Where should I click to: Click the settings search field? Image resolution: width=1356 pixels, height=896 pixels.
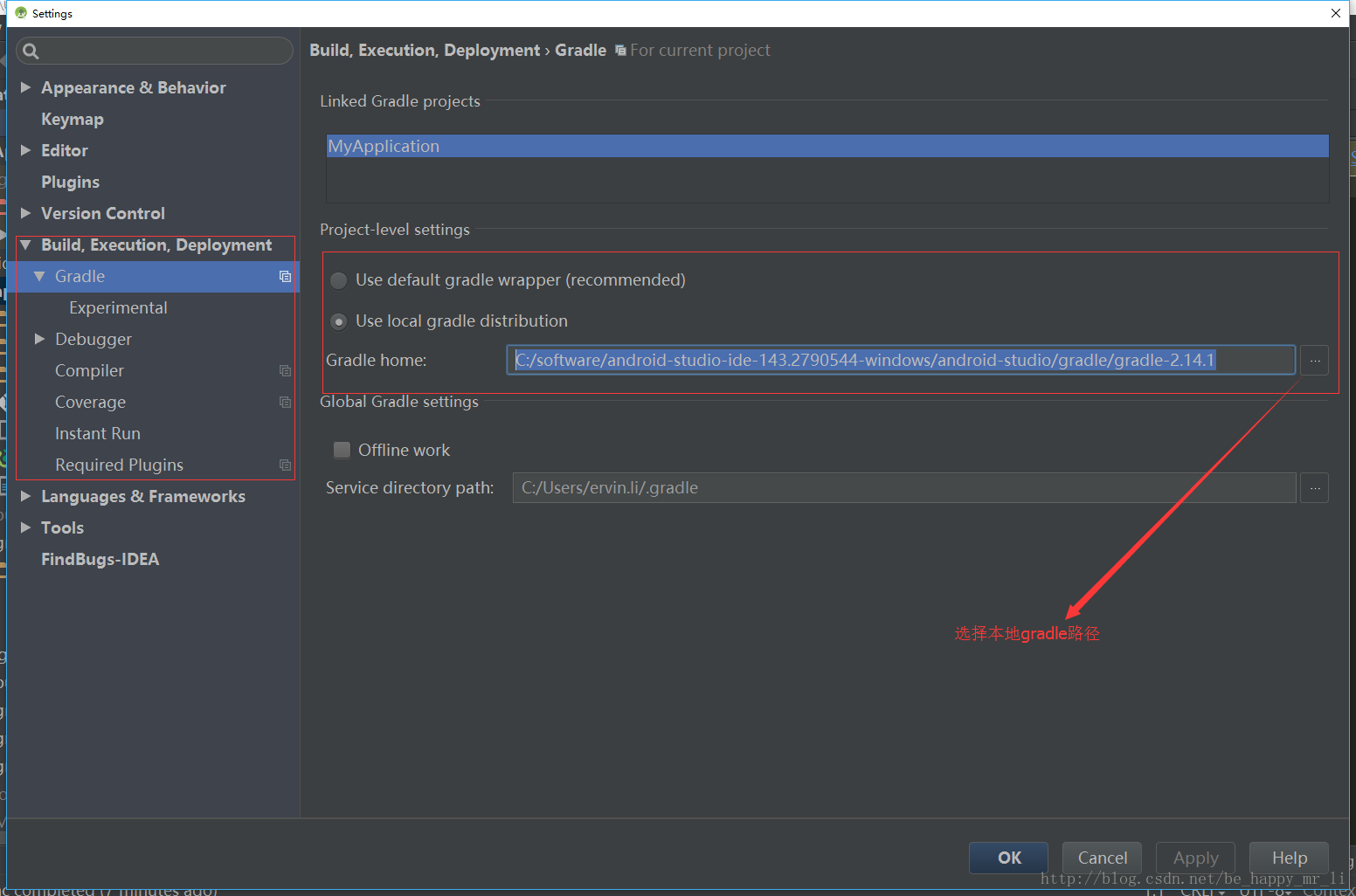tap(155, 51)
